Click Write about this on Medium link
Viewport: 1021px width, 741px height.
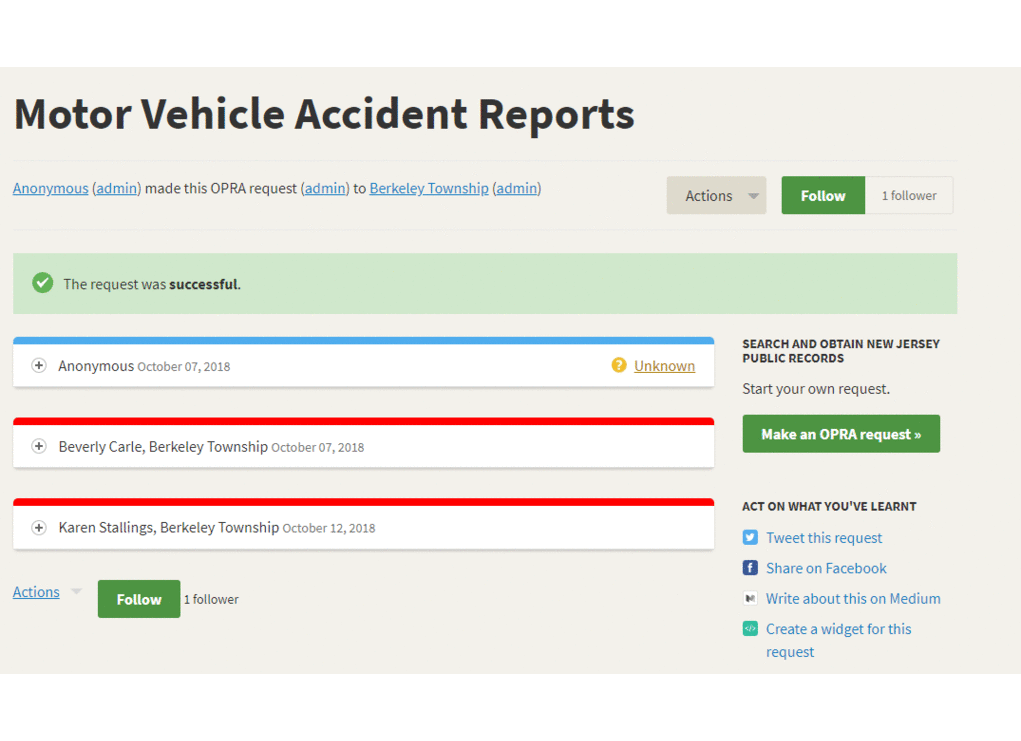[853, 598]
